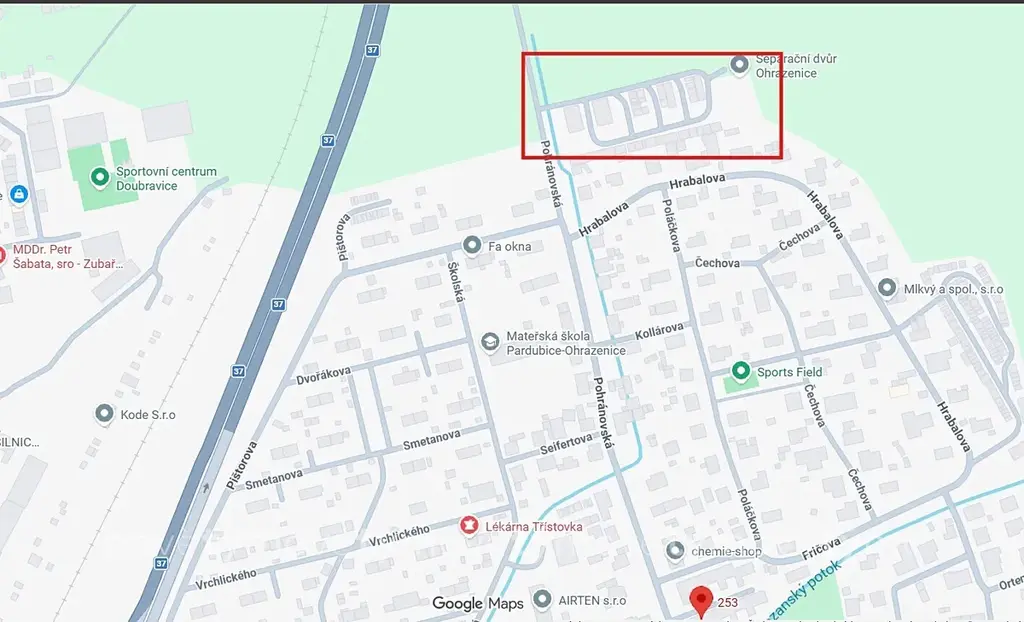Image resolution: width=1024 pixels, height=622 pixels.
Task: Click the red 253 location pin
Action: tap(701, 602)
